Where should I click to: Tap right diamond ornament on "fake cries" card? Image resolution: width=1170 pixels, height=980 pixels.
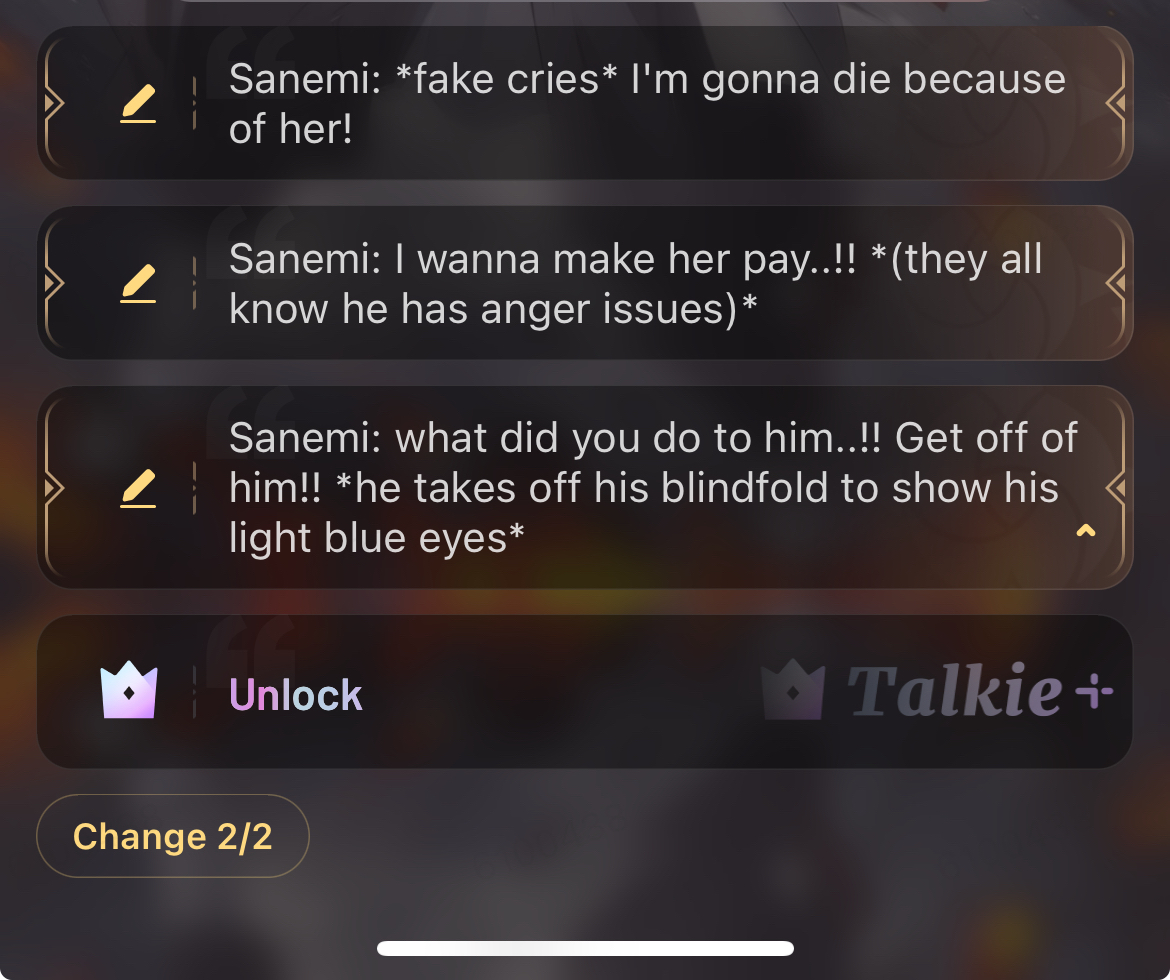1116,103
